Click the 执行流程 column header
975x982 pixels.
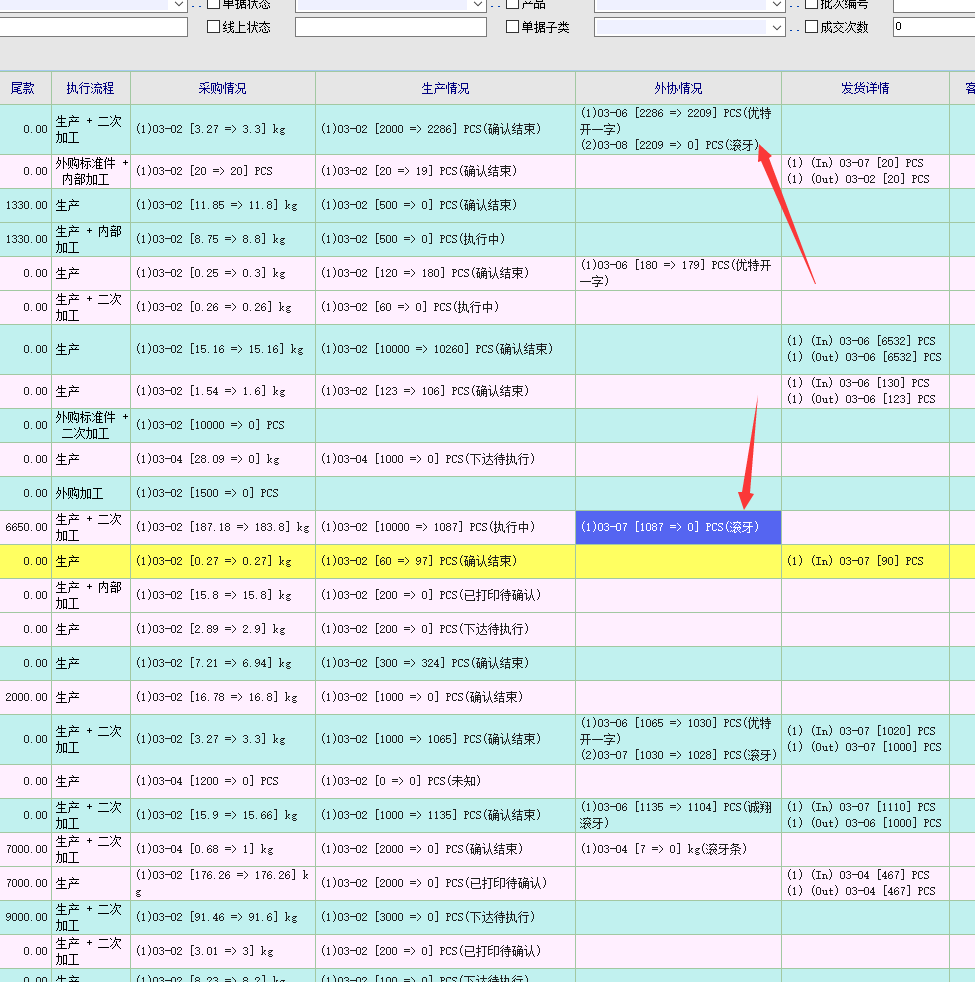click(x=90, y=88)
